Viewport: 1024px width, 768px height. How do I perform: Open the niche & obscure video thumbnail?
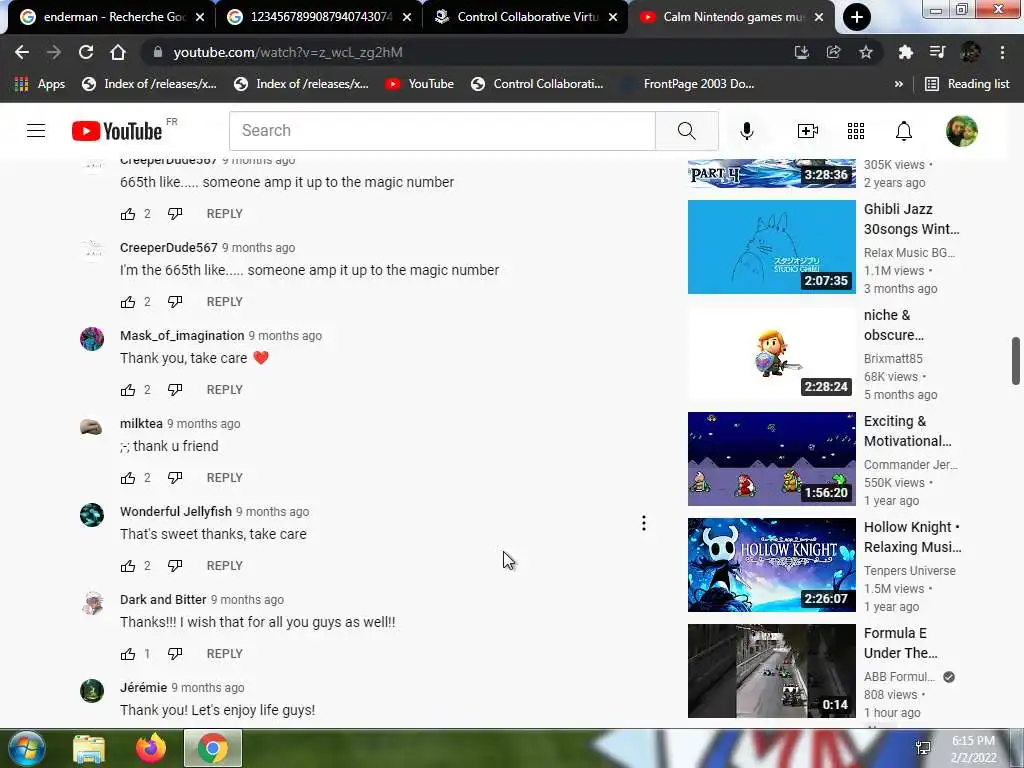pyautogui.click(x=771, y=353)
